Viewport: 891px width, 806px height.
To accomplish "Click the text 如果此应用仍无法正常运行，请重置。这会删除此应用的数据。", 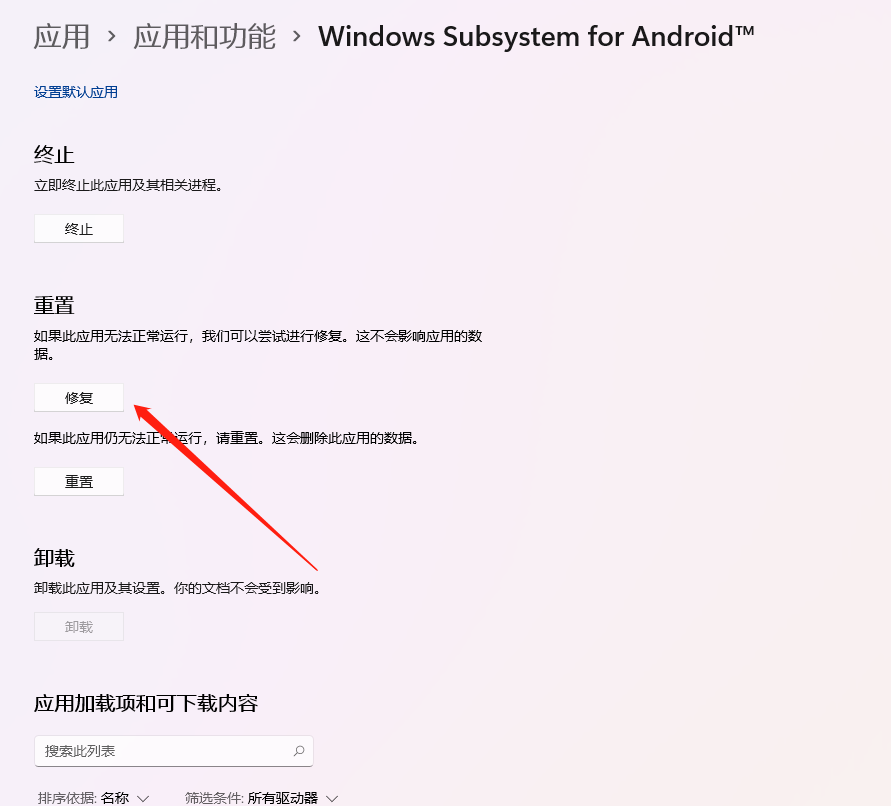I will 227,438.
